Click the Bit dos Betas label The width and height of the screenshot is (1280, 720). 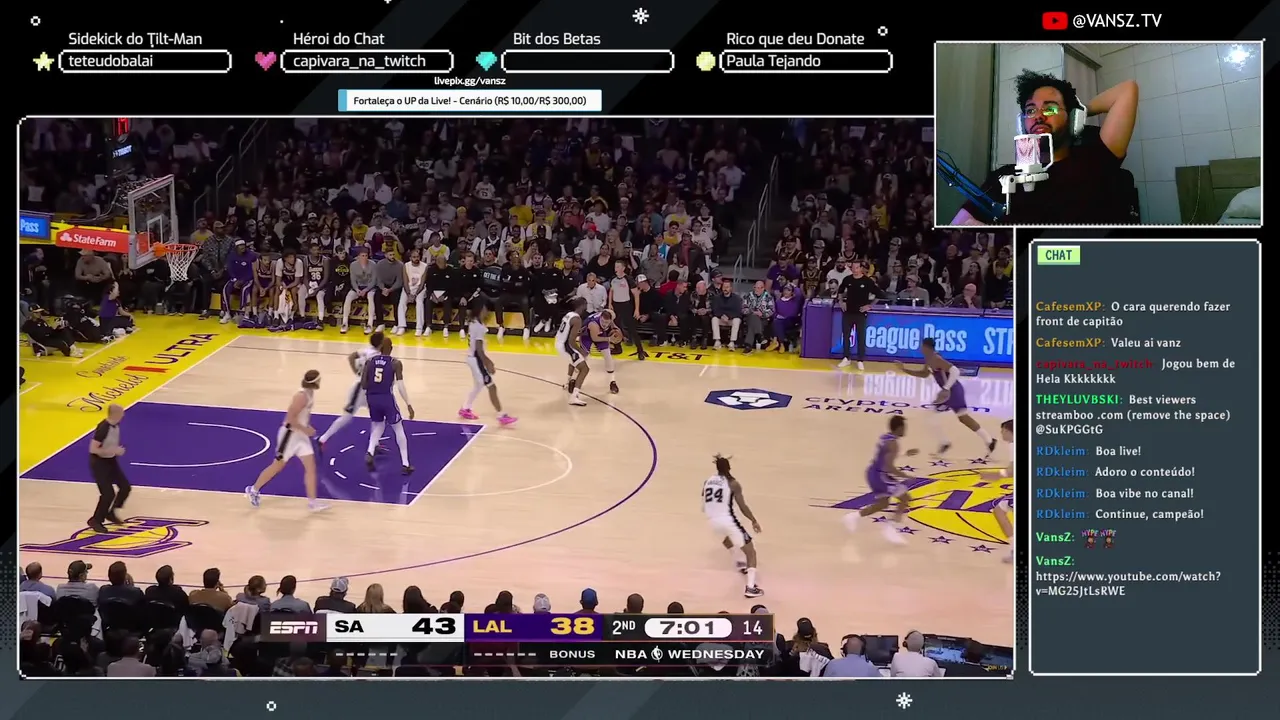coord(557,39)
